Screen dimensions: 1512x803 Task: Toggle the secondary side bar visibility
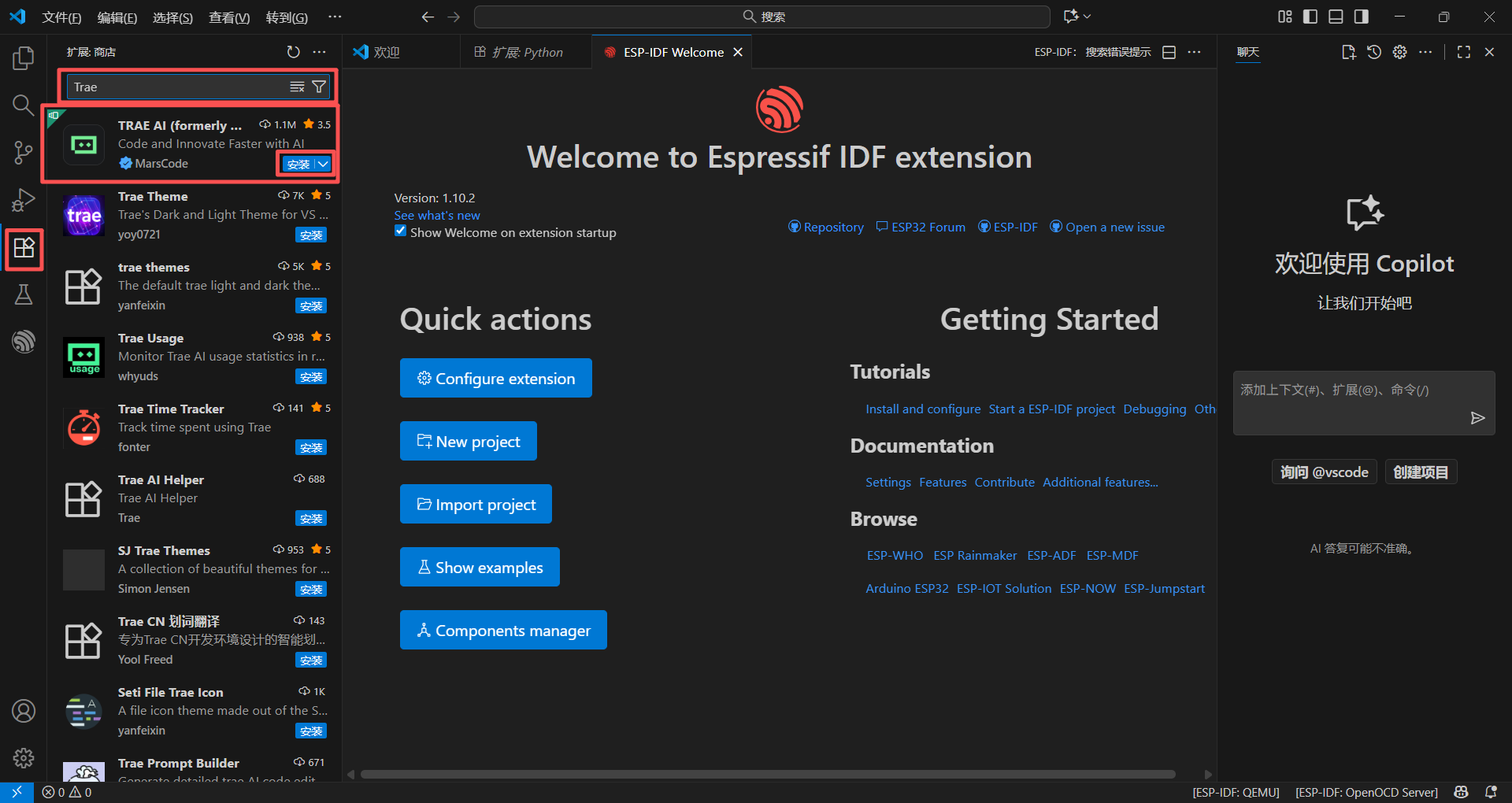pos(1361,17)
